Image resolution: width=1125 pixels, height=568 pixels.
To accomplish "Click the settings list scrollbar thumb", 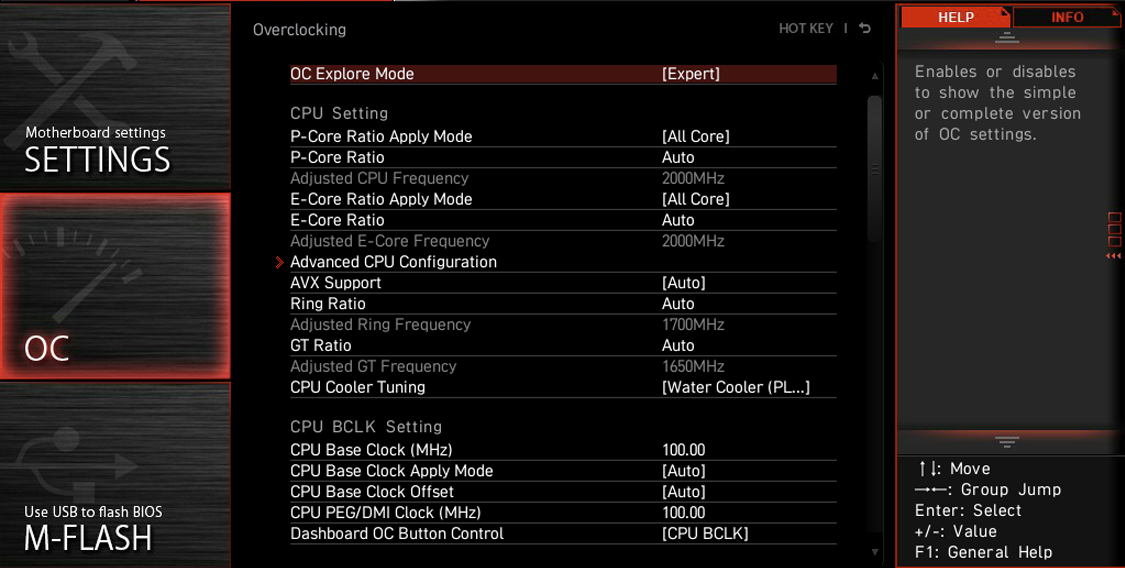I will (876, 168).
